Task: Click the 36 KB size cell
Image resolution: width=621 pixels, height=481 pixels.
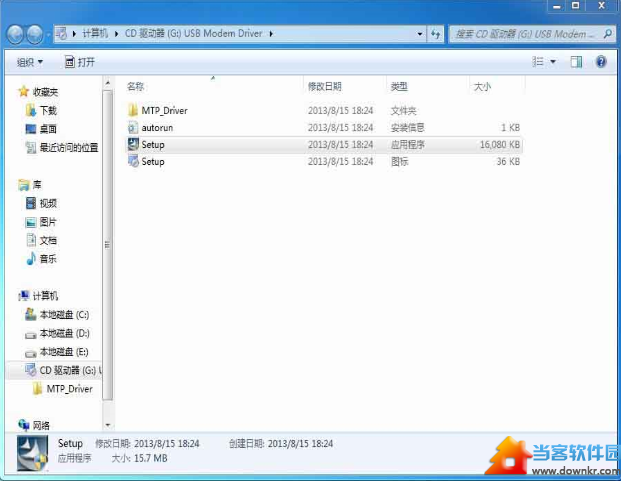Action: (x=508, y=162)
